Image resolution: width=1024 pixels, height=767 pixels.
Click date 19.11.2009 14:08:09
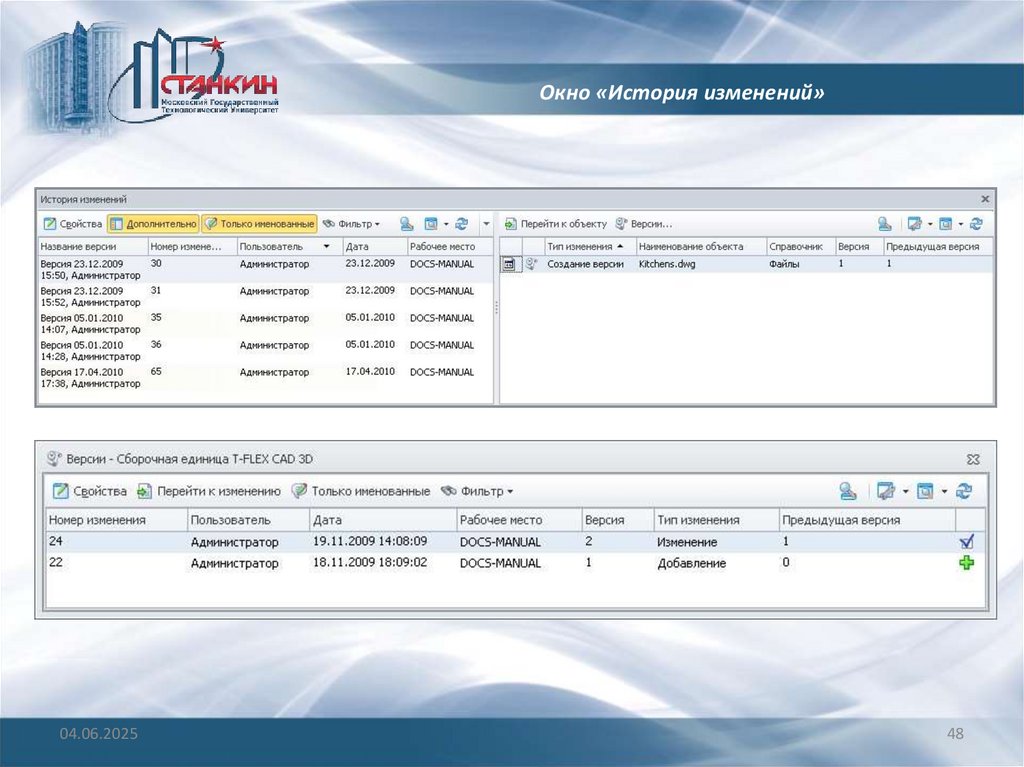pyautogui.click(x=370, y=542)
